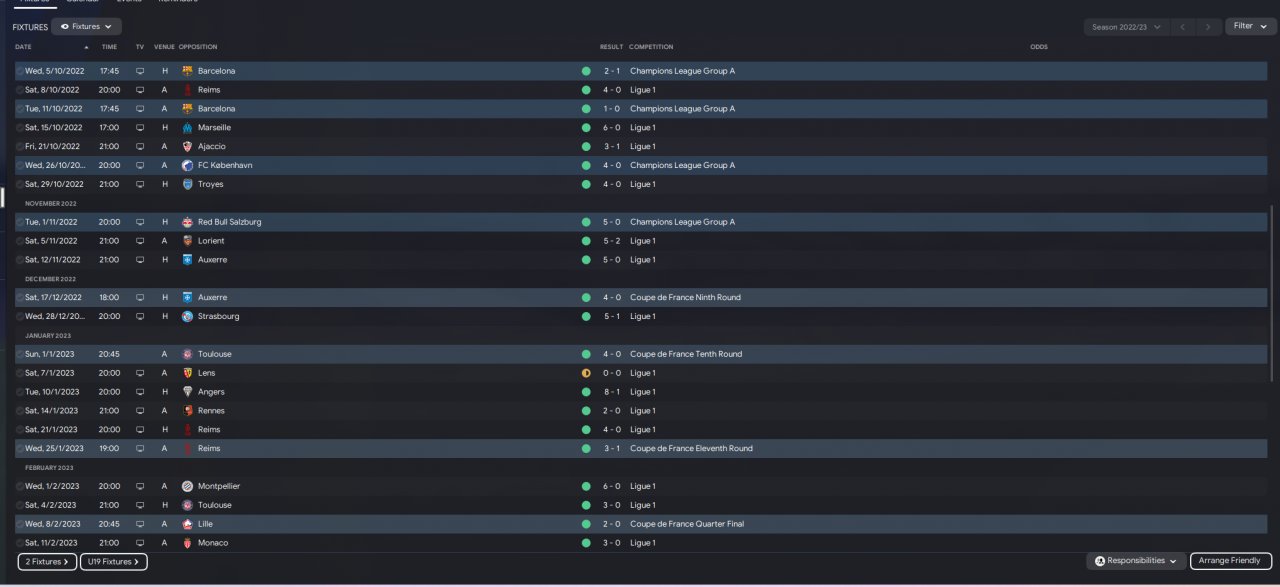The height and width of the screenshot is (587, 1280).
Task: Open the Responsibilities menu
Action: 1137,561
